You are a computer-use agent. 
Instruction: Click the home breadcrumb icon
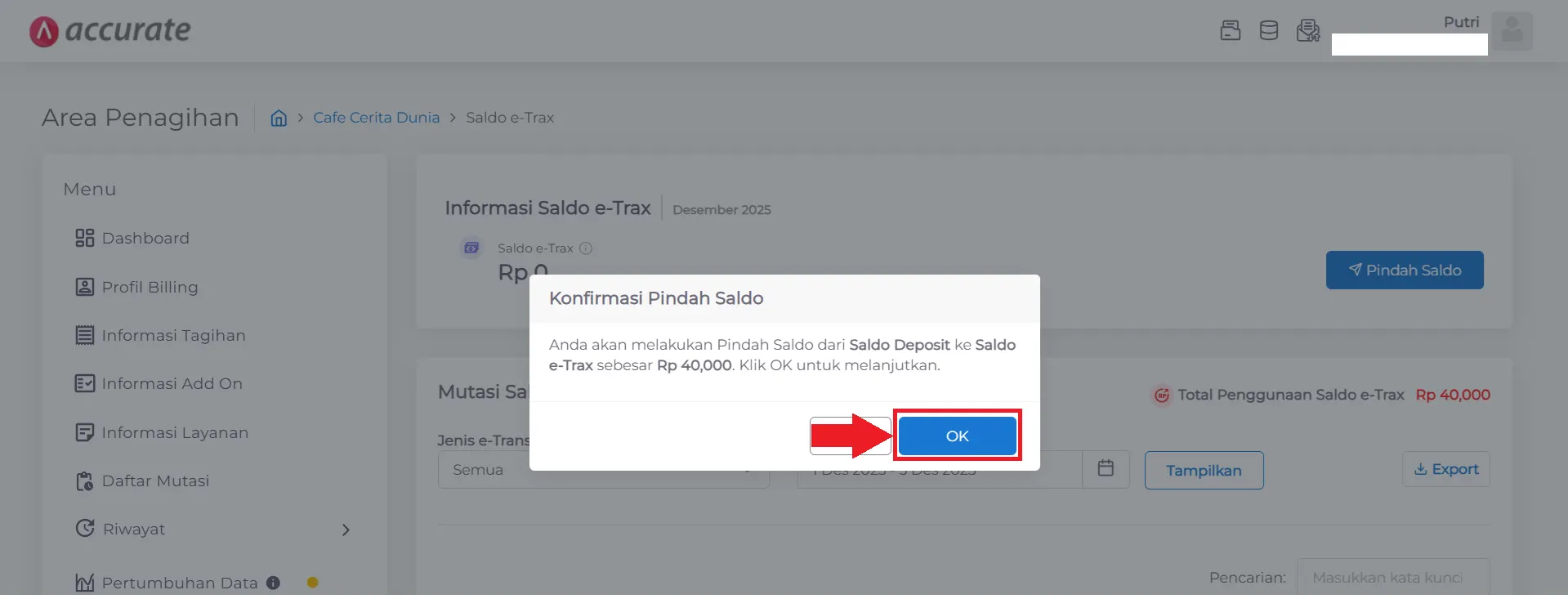pyautogui.click(x=278, y=118)
